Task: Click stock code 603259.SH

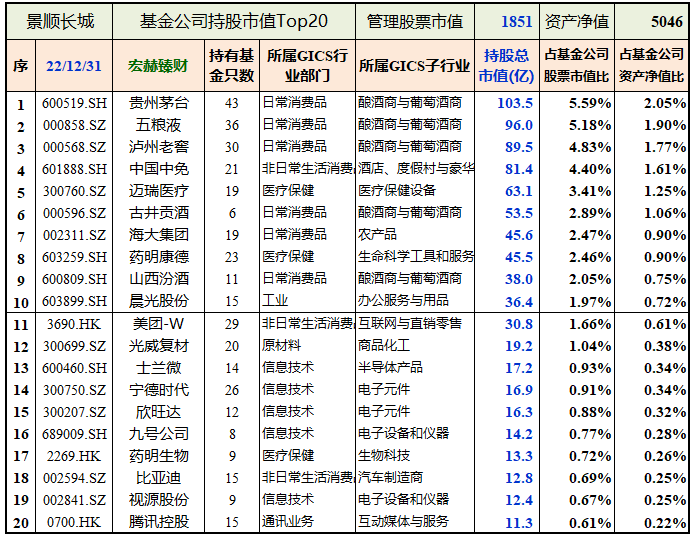Action: click(74, 257)
